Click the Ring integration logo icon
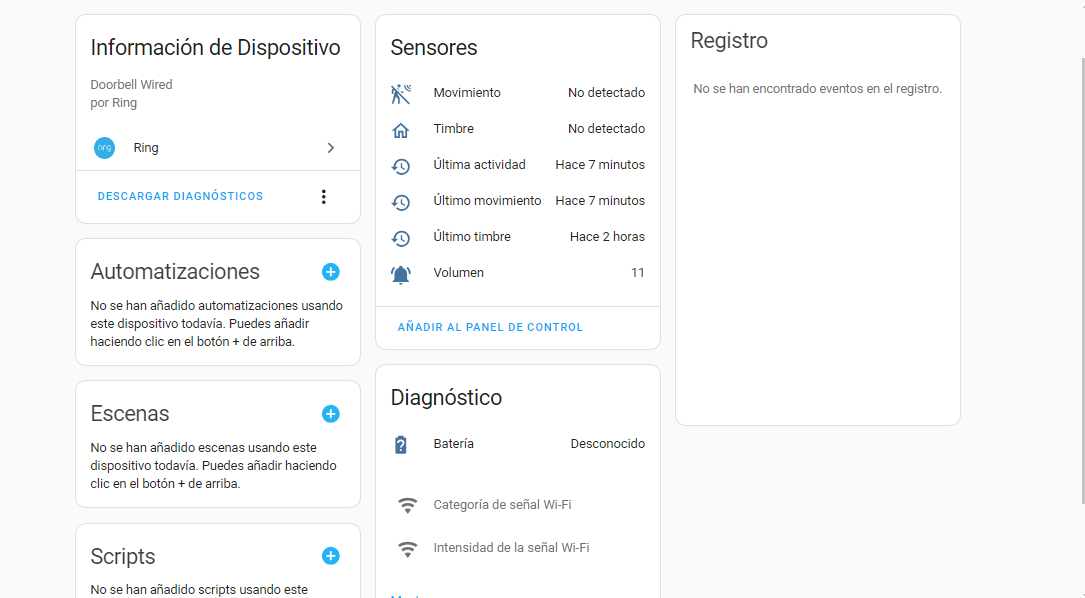This screenshot has height=598, width=1085. coord(104,148)
